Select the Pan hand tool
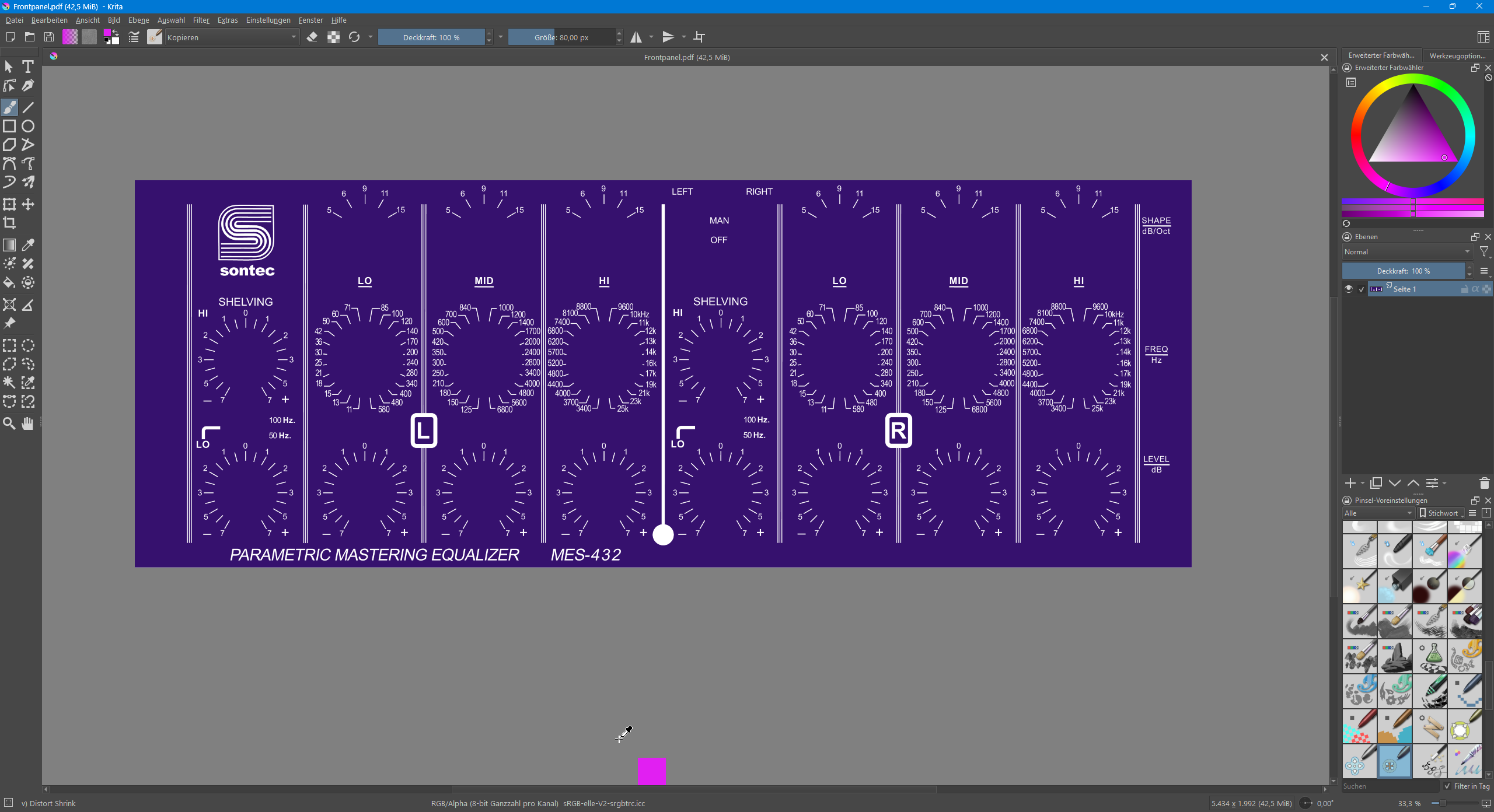Image resolution: width=1494 pixels, height=812 pixels. point(27,423)
